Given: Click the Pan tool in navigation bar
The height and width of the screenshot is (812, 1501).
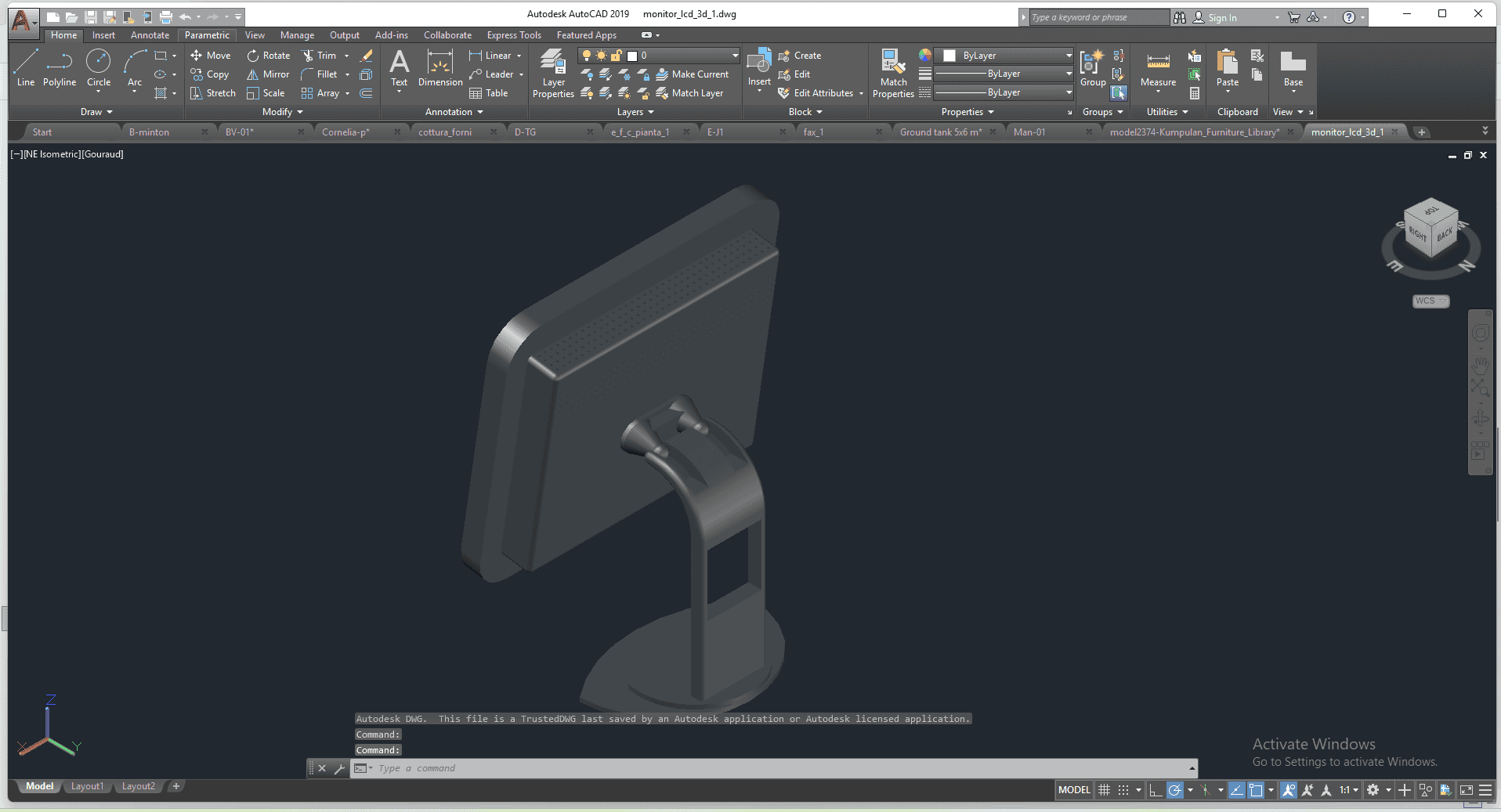Looking at the screenshot, I should click(x=1480, y=365).
